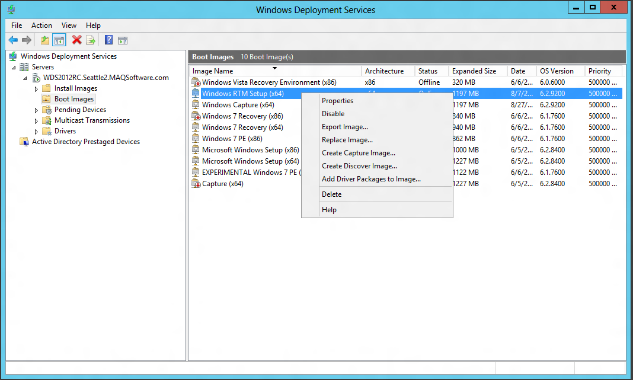Collapse the WDS2012RC server node
Viewport: 633px width, 380px height.
[25, 78]
